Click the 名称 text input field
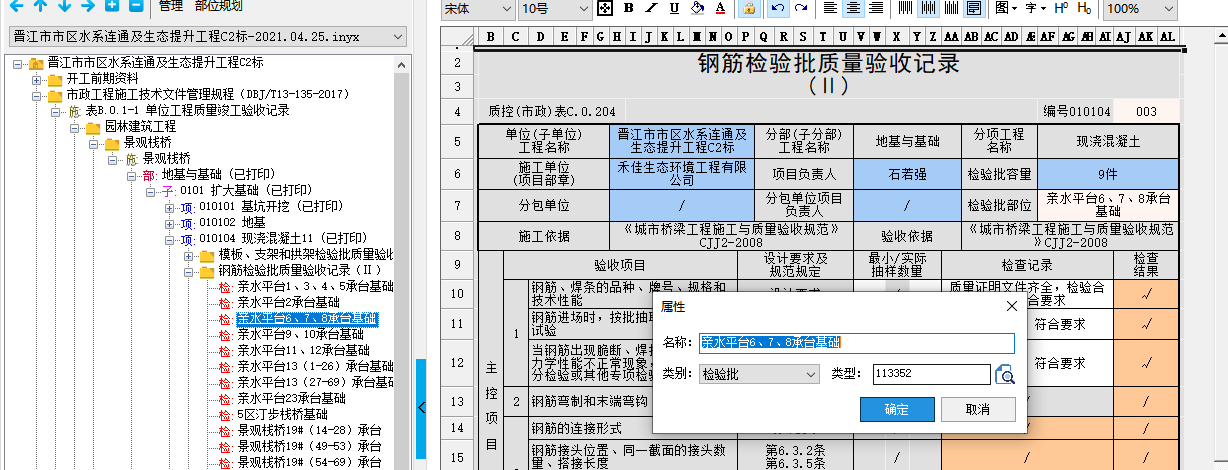 pos(856,343)
